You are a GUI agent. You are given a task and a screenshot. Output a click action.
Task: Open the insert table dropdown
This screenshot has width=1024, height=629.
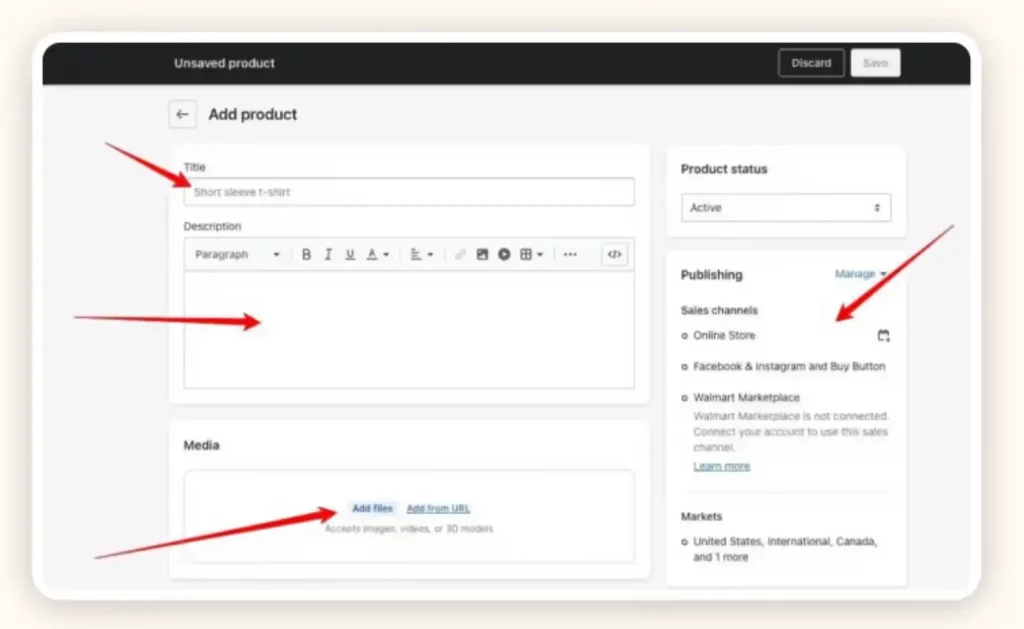531,255
